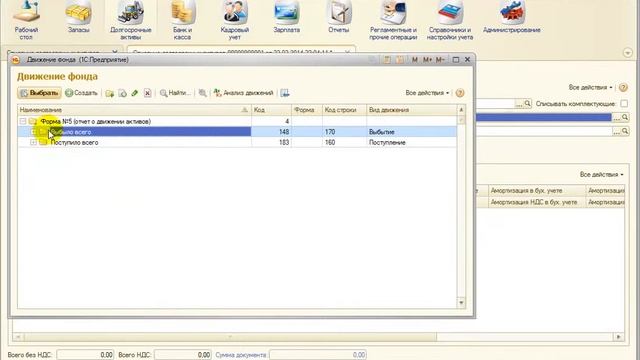Click the Создать button
Viewport: 640px width, 360px height.
[82, 93]
